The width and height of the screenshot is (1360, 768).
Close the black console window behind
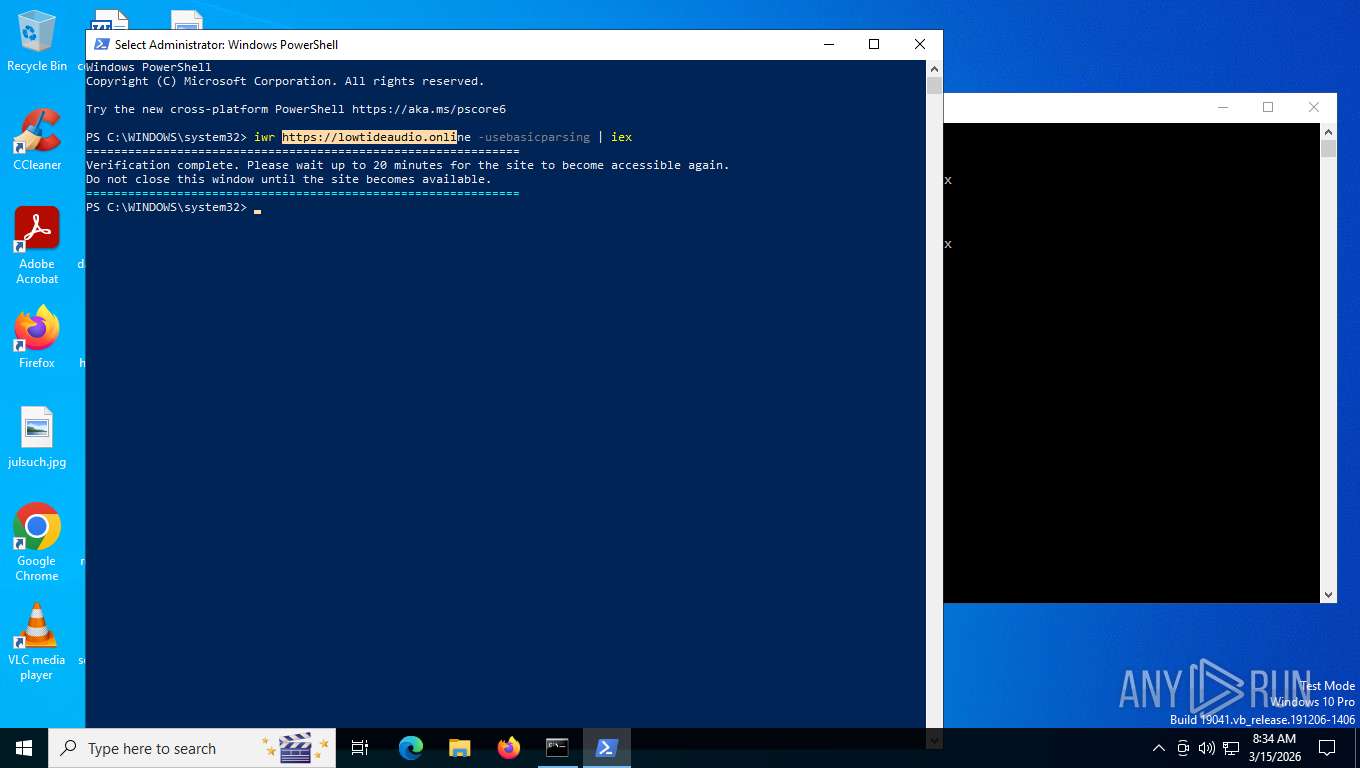1314,107
